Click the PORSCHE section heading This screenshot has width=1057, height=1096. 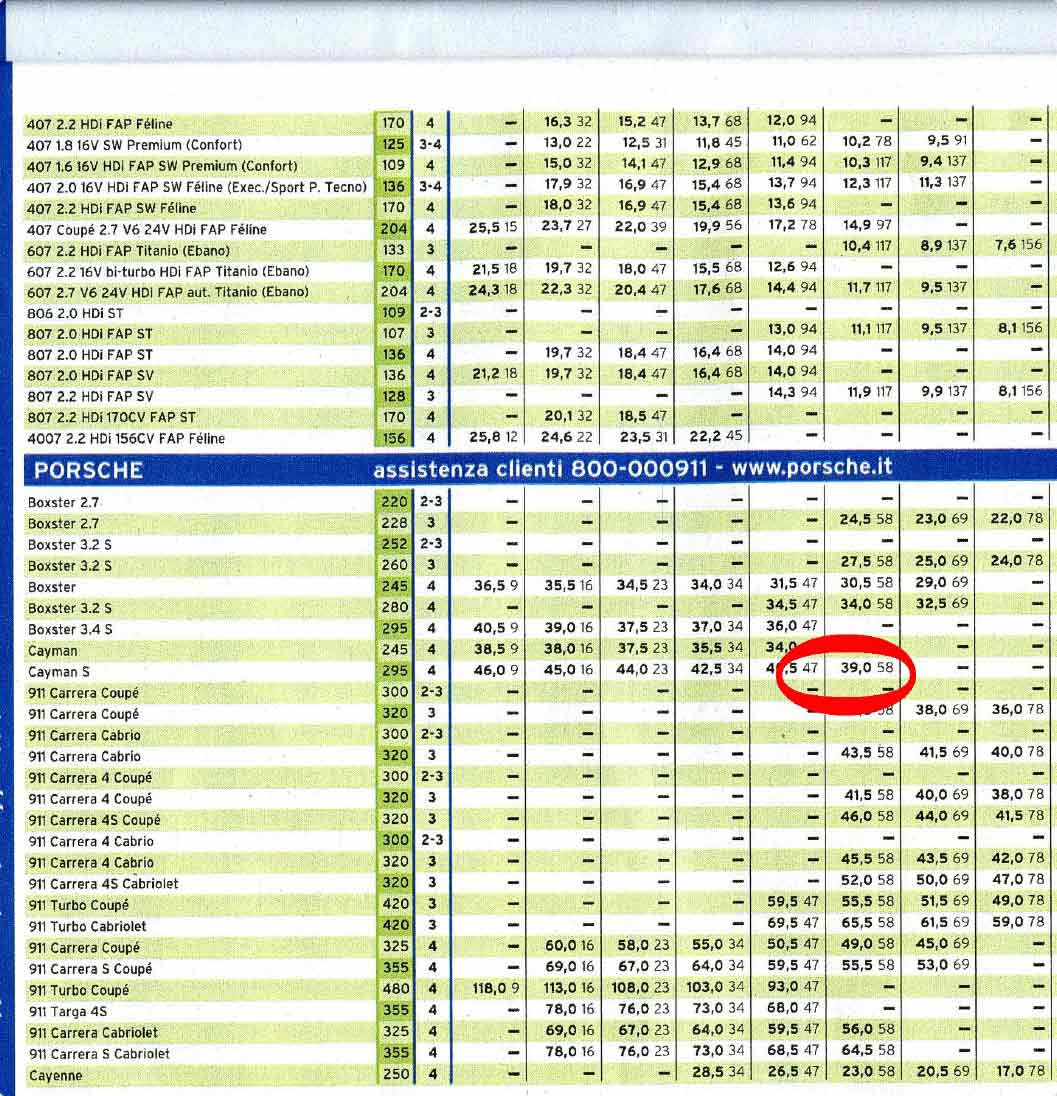click(89, 470)
